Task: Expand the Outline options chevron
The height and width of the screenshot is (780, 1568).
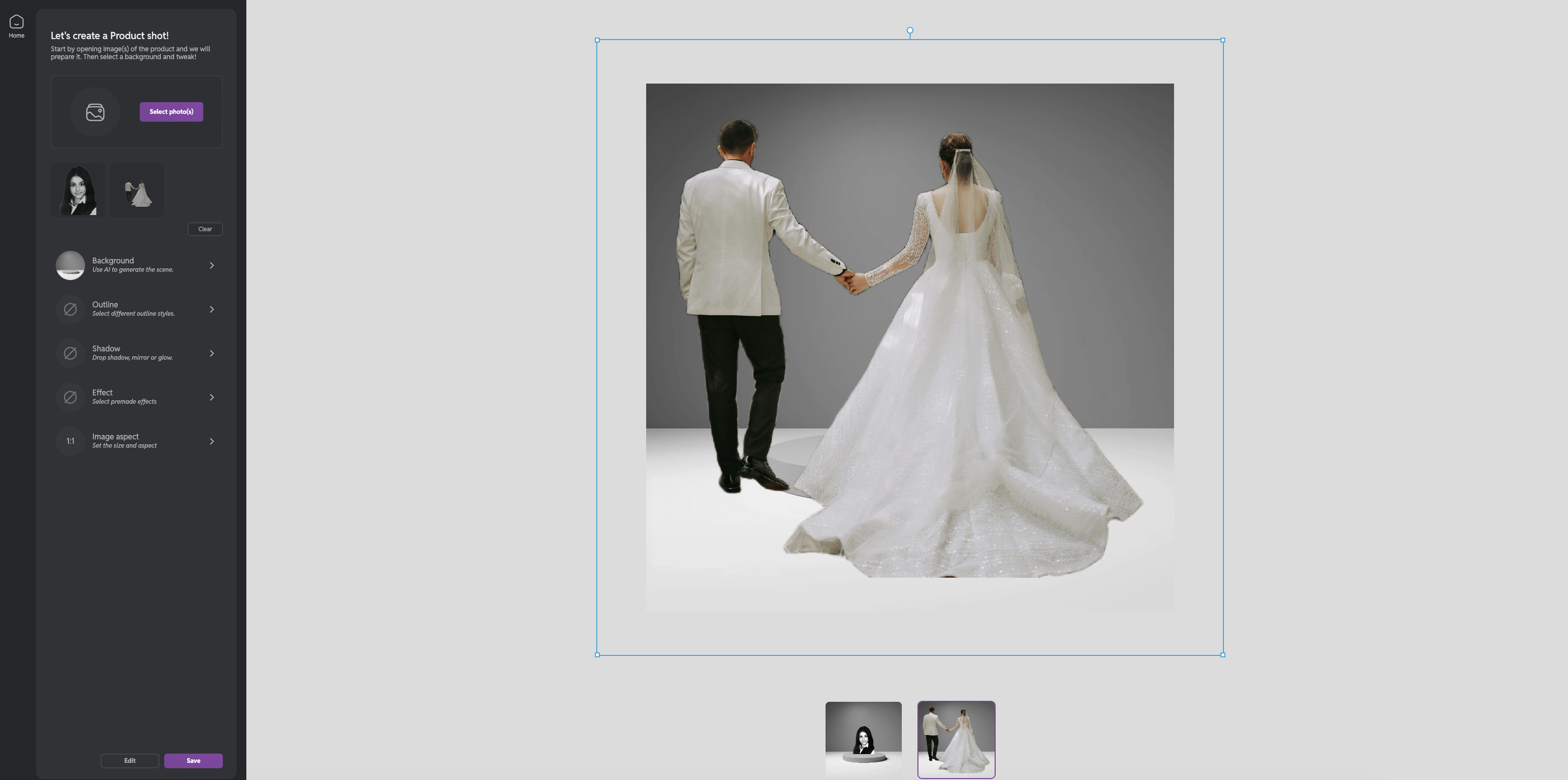Action: point(212,309)
